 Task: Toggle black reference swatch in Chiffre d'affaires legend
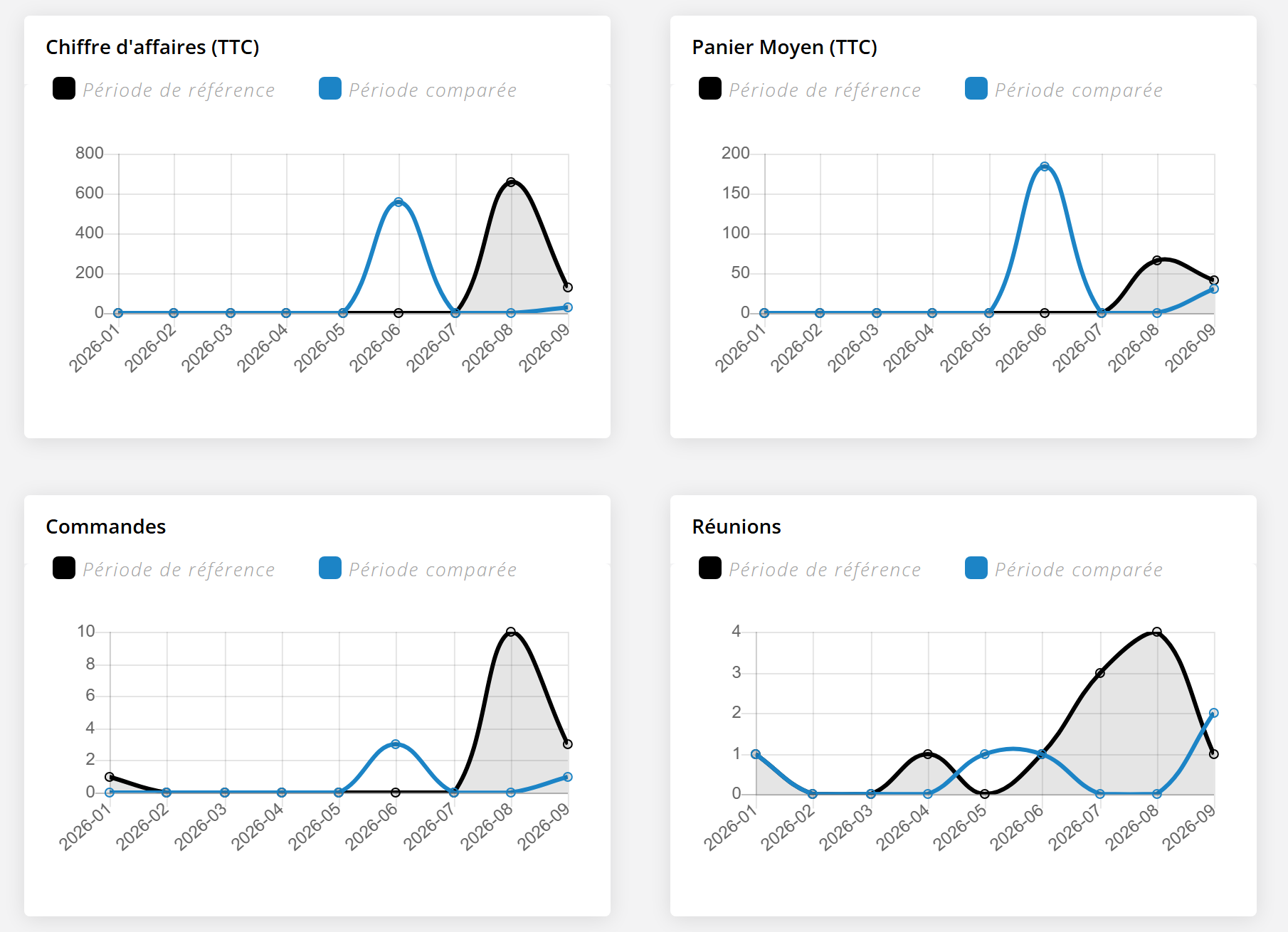click(x=64, y=89)
